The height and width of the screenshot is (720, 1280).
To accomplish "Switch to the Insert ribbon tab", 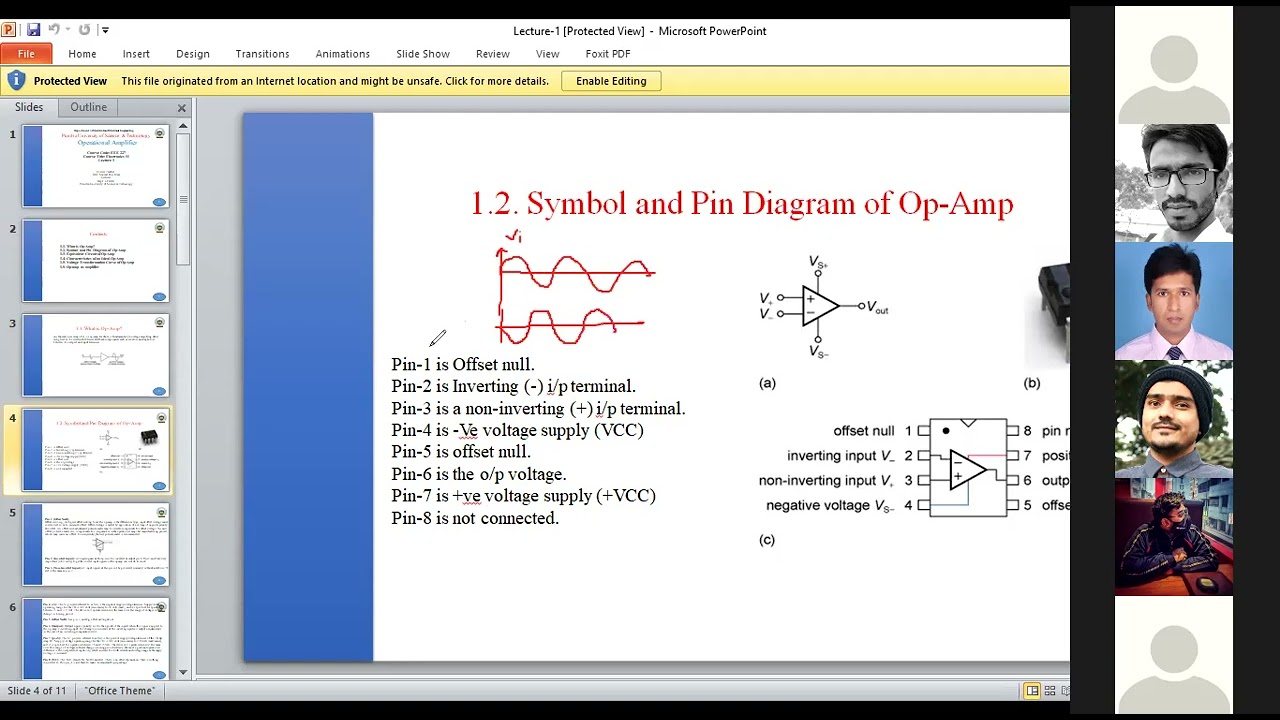I will [x=136, y=54].
